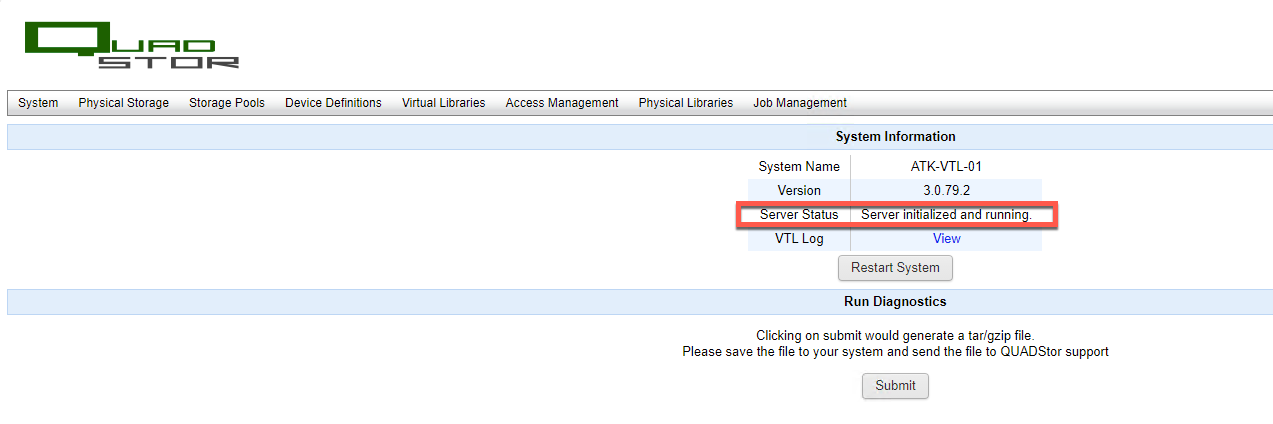Click the System Information section header
Screen dimensions: 1273x424
point(895,137)
